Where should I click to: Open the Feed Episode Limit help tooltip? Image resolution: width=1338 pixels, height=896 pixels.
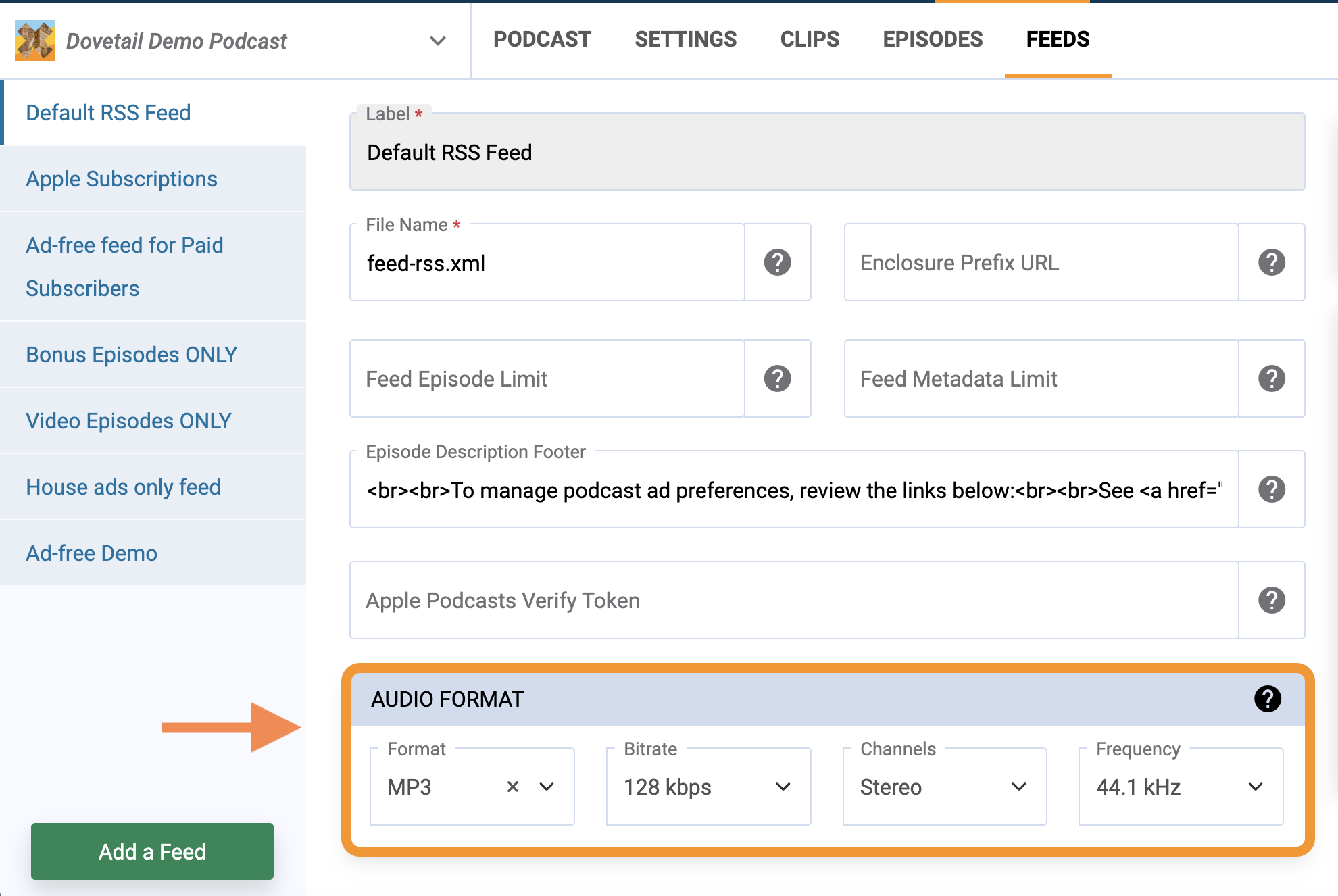(777, 378)
